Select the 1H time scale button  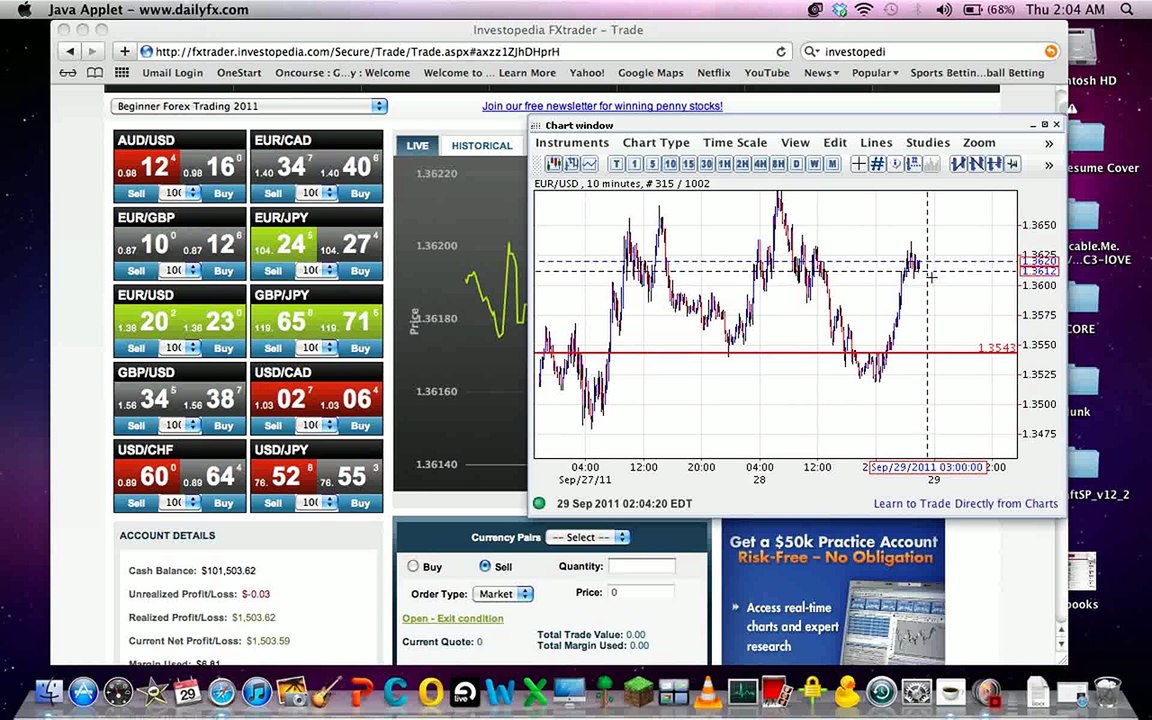724,164
